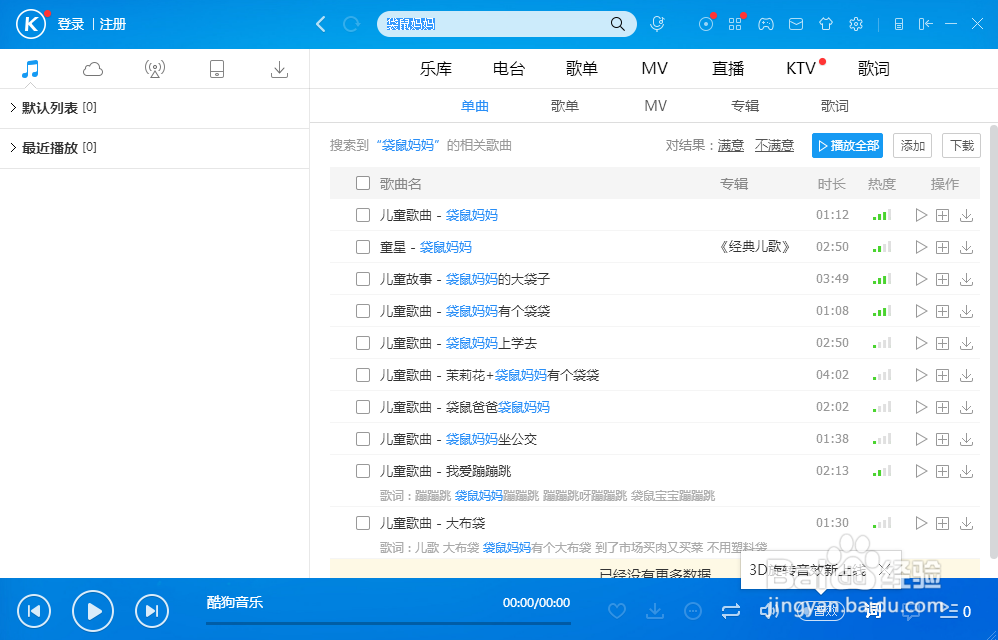Check the checkbox for 童星 - 袋鼠妈妈
998x640 pixels.
(363, 247)
